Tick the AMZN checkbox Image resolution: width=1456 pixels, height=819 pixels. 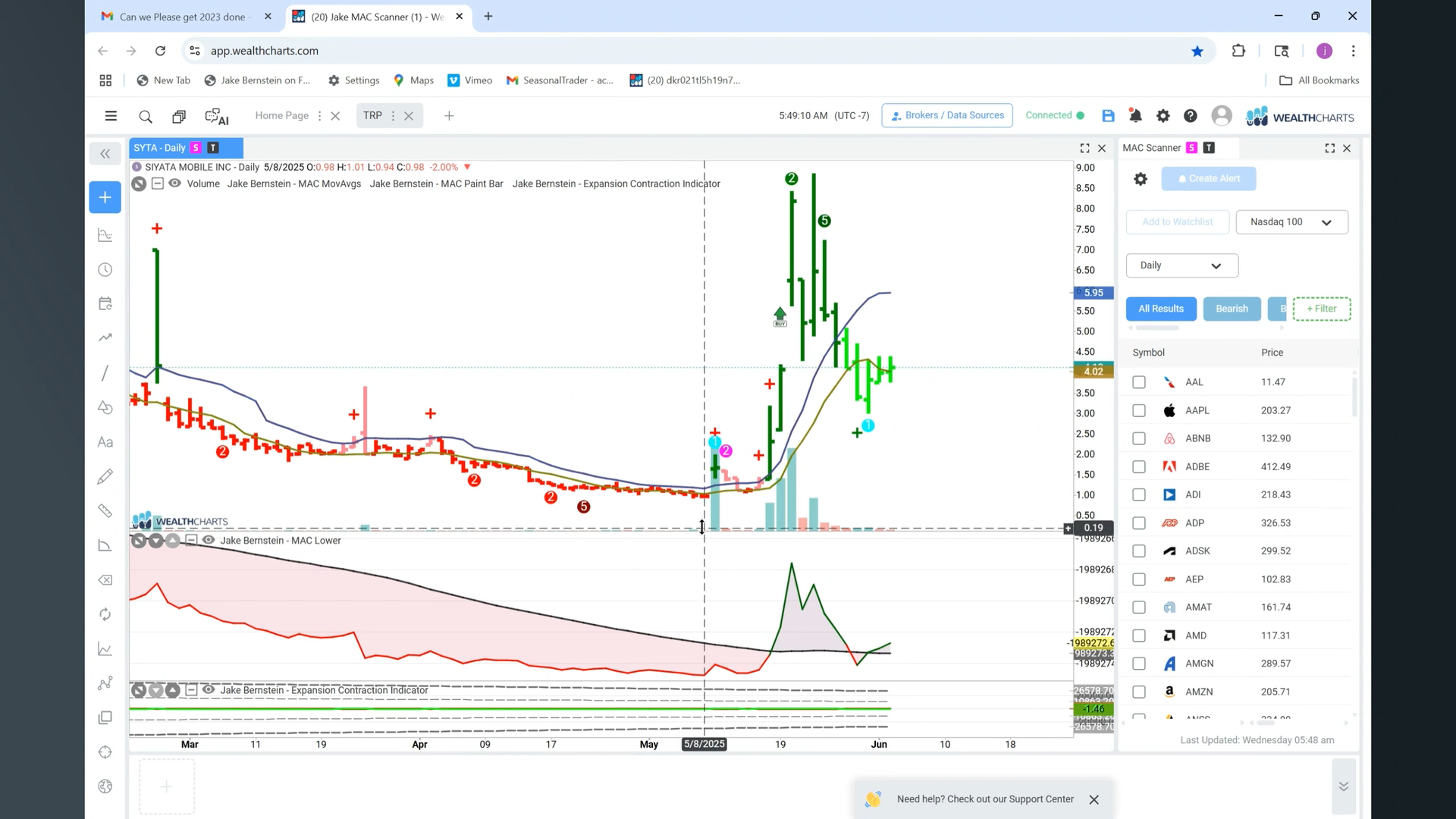(1139, 692)
